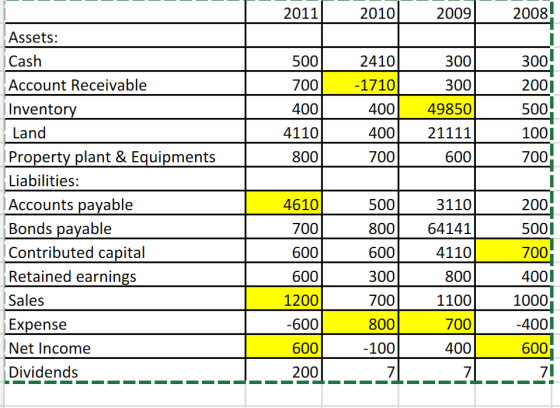Select the Bonds payable label
560x408 pixels.
point(125,227)
